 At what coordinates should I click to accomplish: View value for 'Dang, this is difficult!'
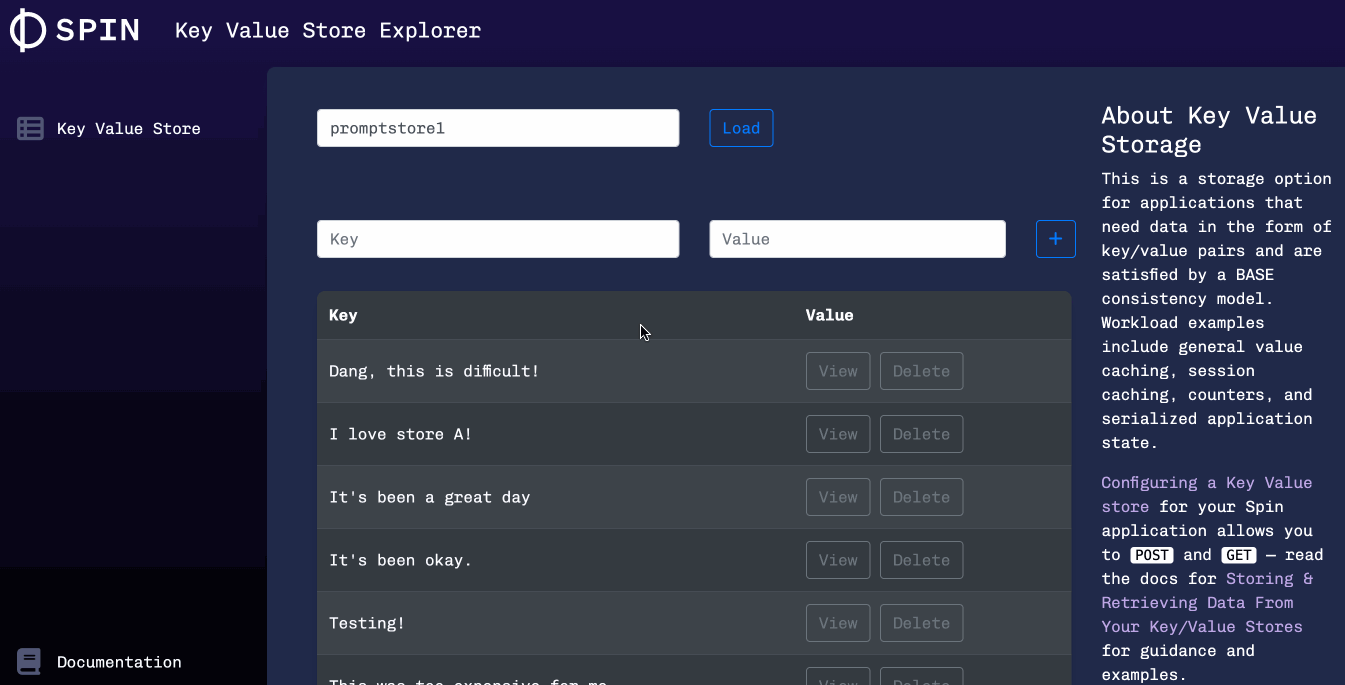pyautogui.click(x=838, y=371)
